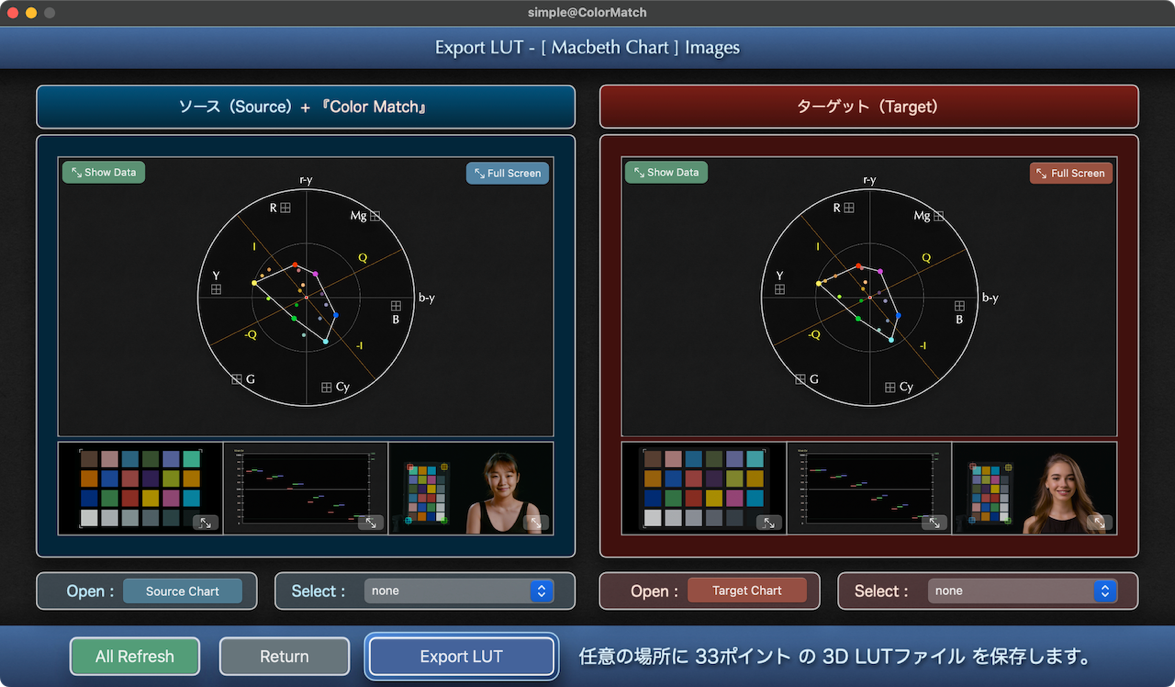Click the red window close button
This screenshot has height=687, width=1175.
coord(13,13)
